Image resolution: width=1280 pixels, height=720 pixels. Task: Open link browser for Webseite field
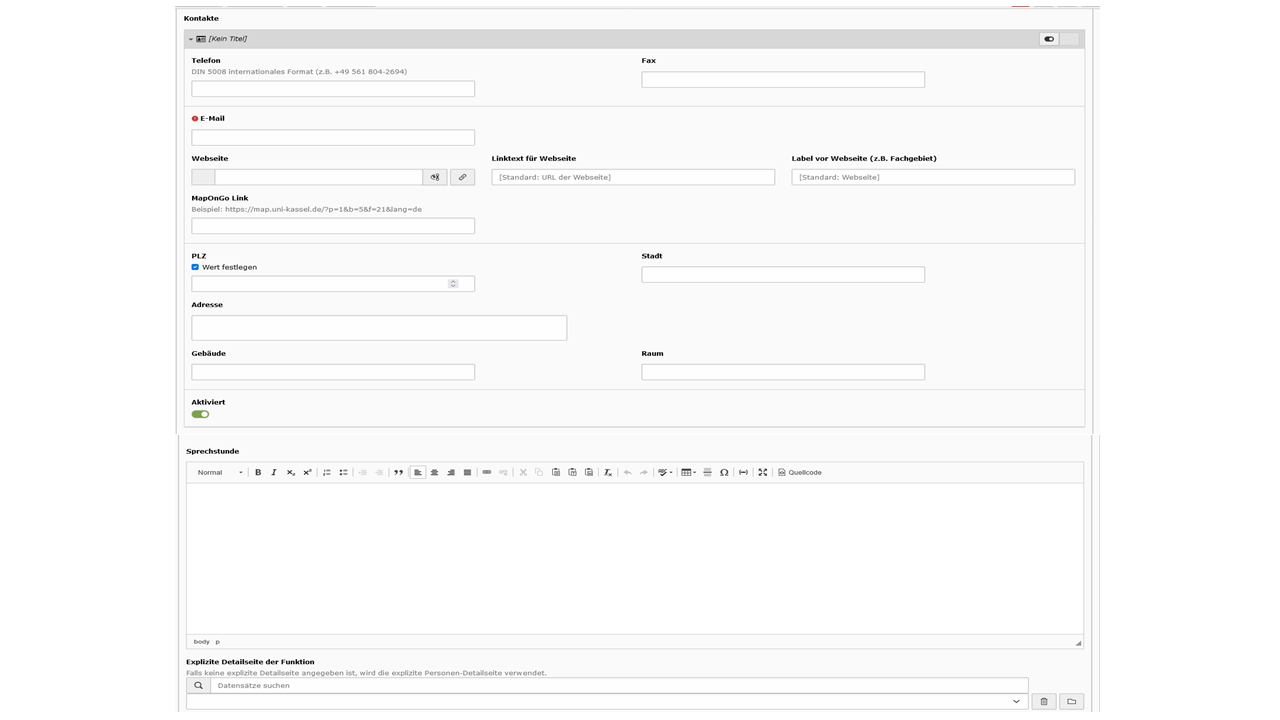(x=462, y=177)
